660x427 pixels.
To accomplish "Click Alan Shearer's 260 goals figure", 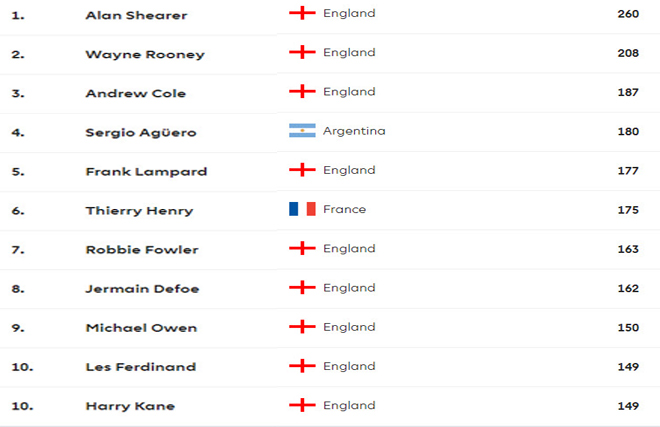I will [x=628, y=14].
